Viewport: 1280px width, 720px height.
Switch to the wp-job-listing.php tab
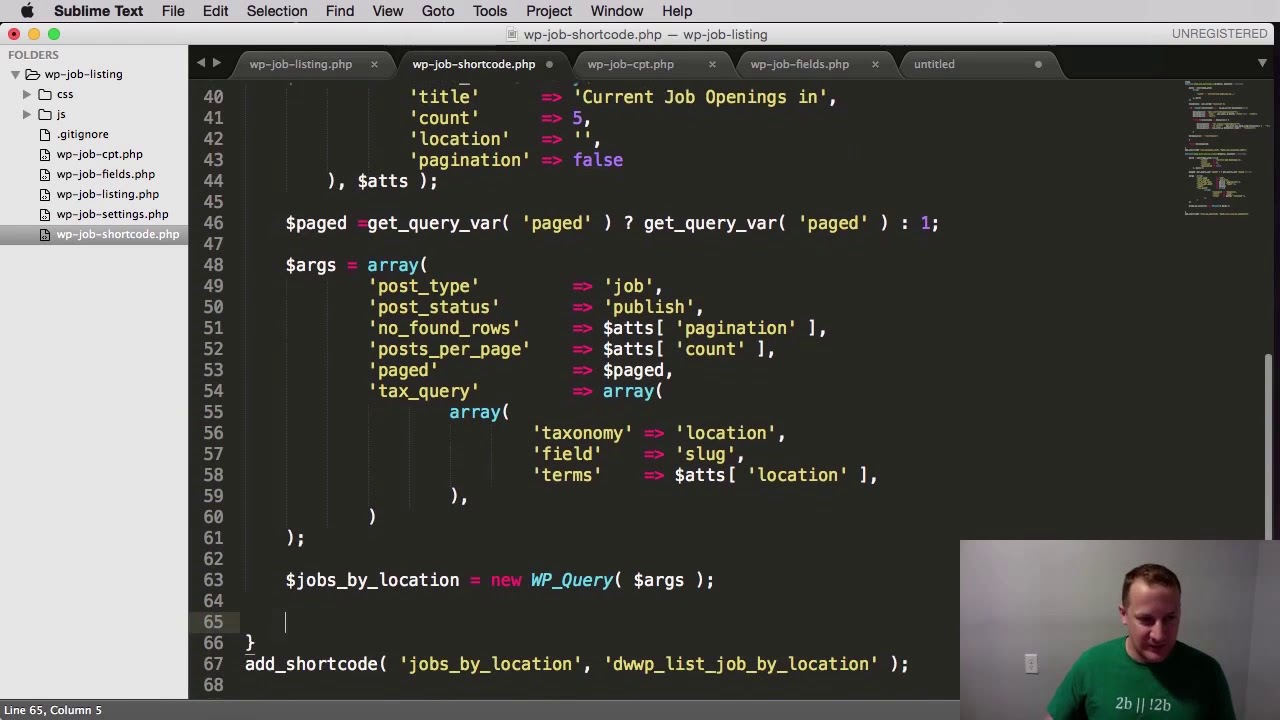tap(301, 64)
